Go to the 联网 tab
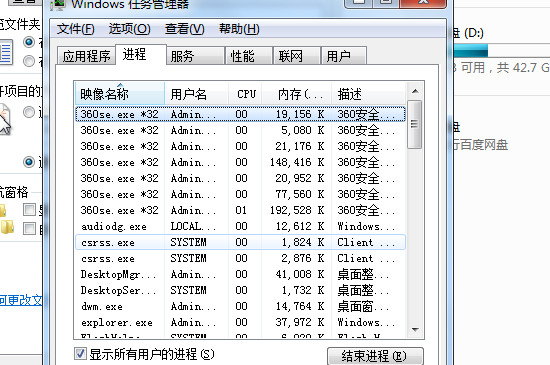550x365 pixels. (296, 56)
